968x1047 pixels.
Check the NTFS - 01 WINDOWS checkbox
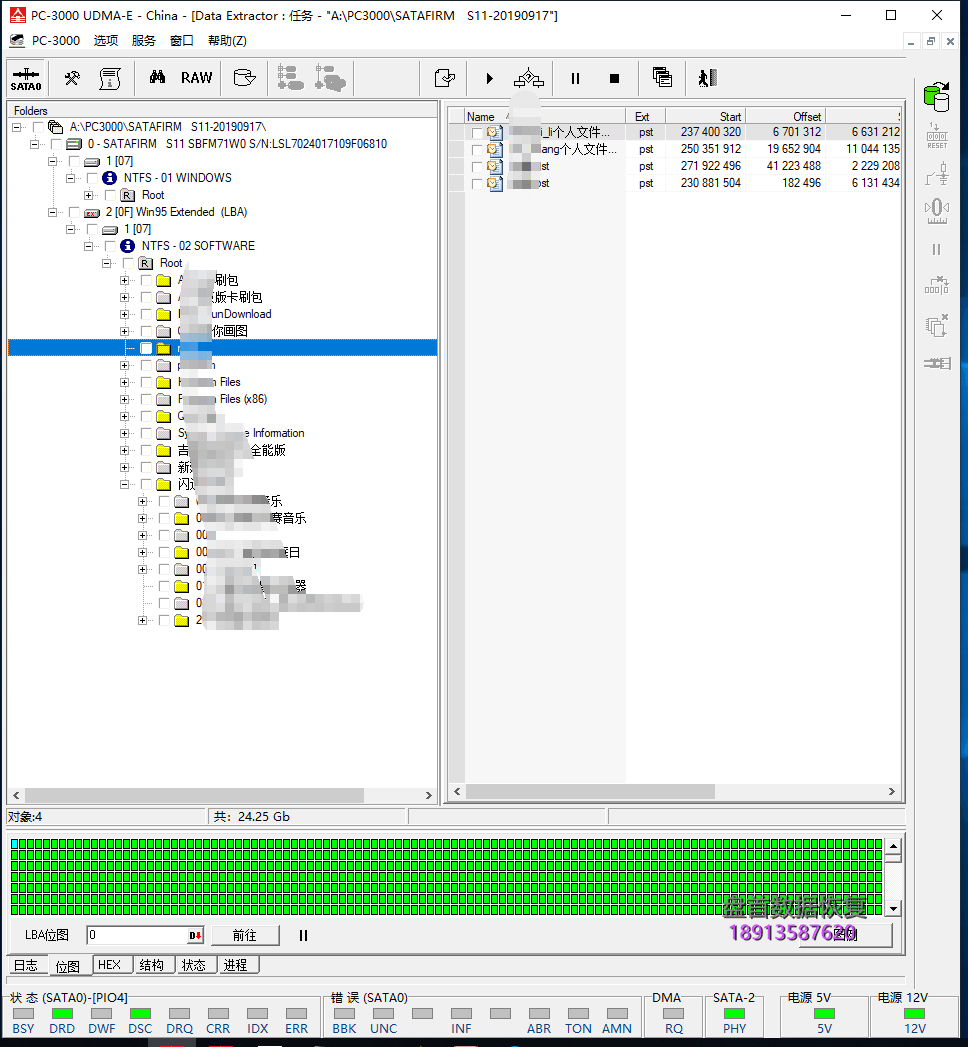point(92,178)
